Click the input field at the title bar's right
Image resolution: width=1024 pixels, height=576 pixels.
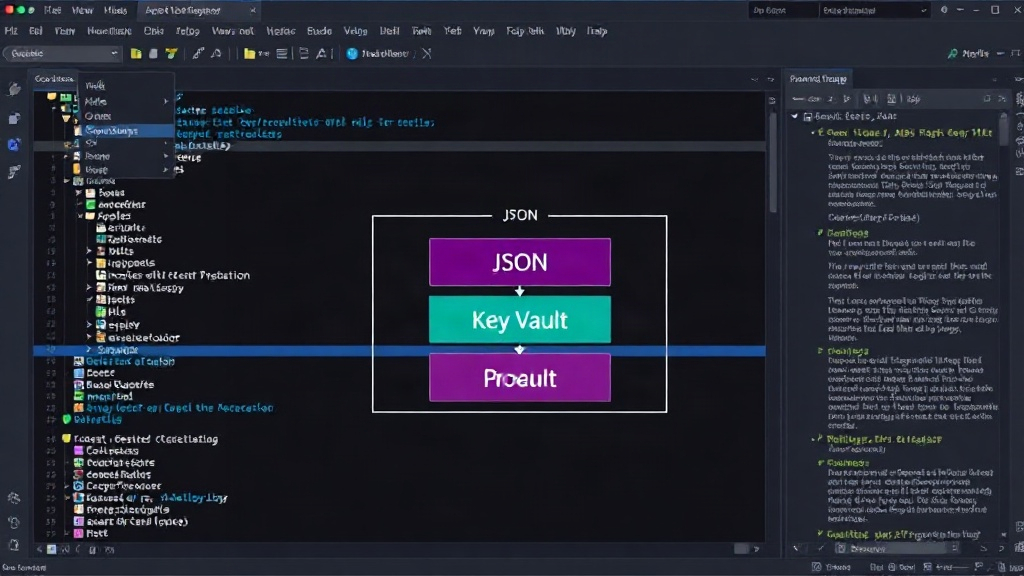tap(784, 10)
